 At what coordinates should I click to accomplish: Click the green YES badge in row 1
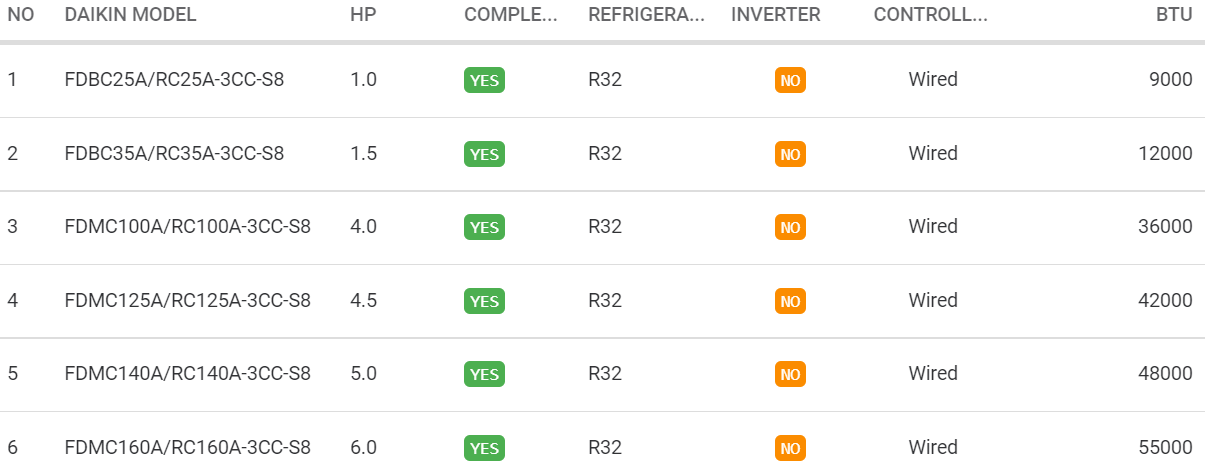484,80
